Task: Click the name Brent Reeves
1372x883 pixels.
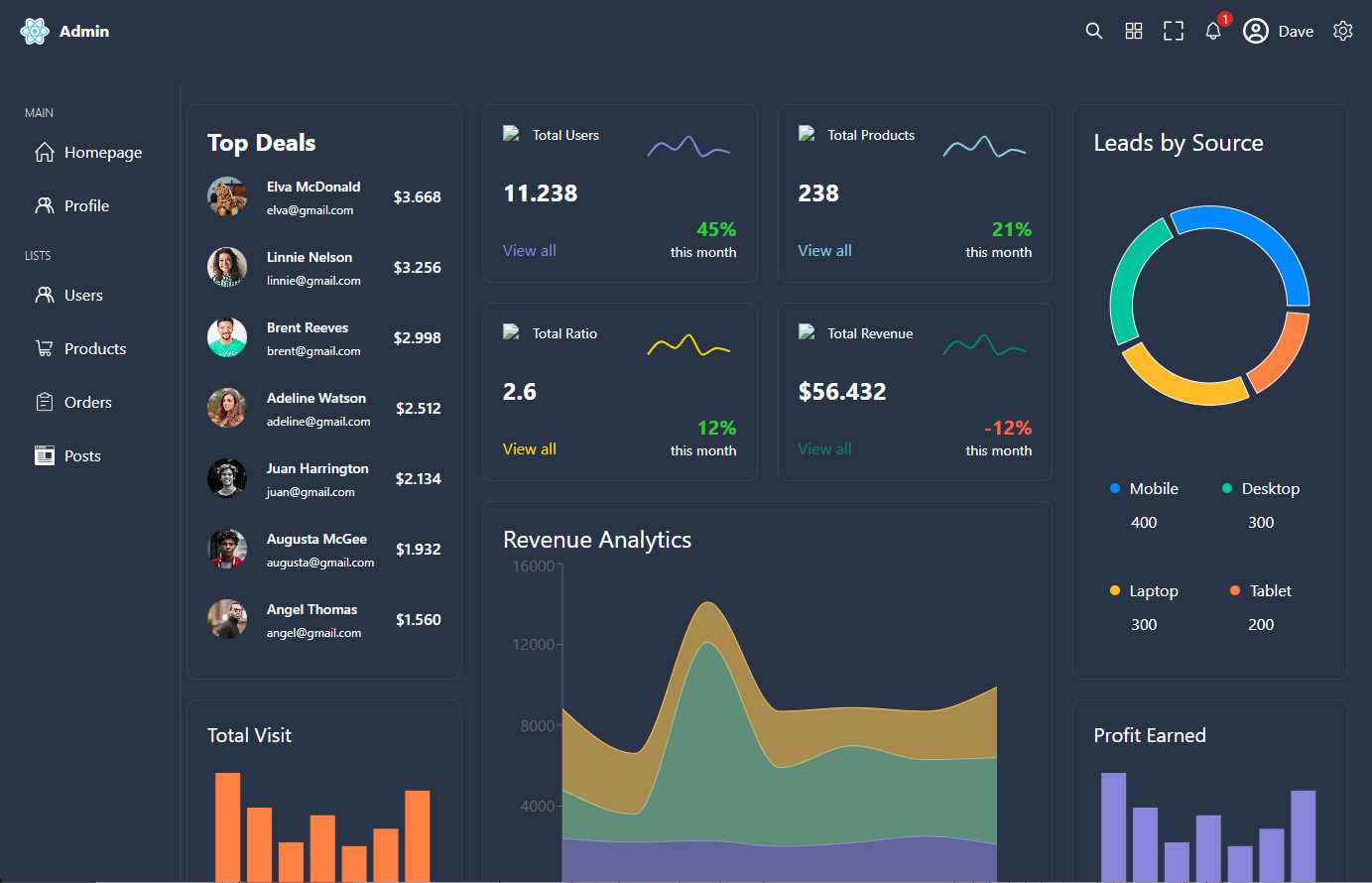Action: coord(308,327)
